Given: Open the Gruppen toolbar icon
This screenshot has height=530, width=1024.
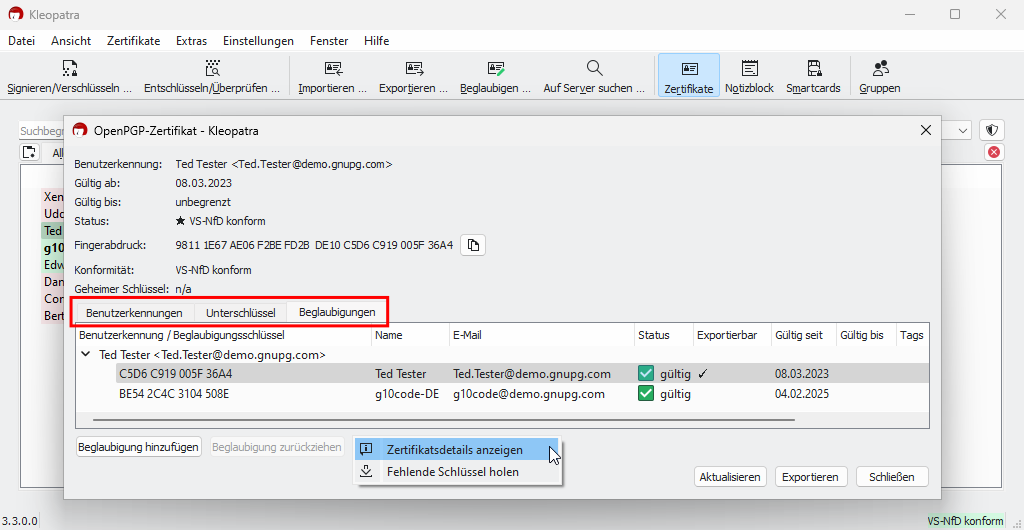Looking at the screenshot, I should coord(880,69).
